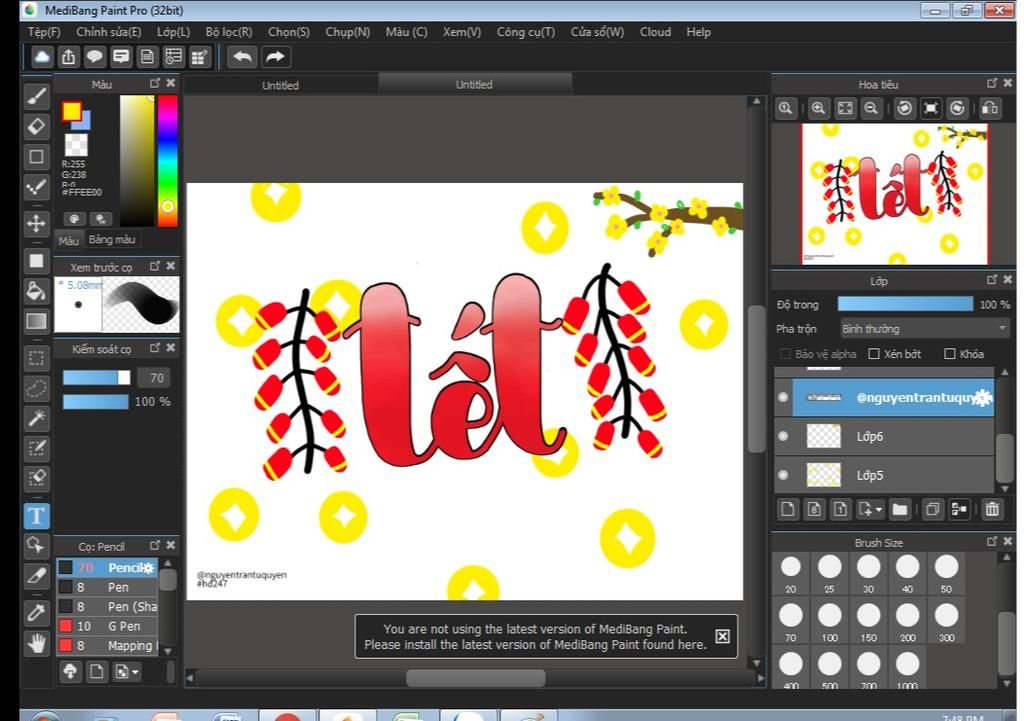
Task: Create a new layer folder
Action: click(x=900, y=509)
